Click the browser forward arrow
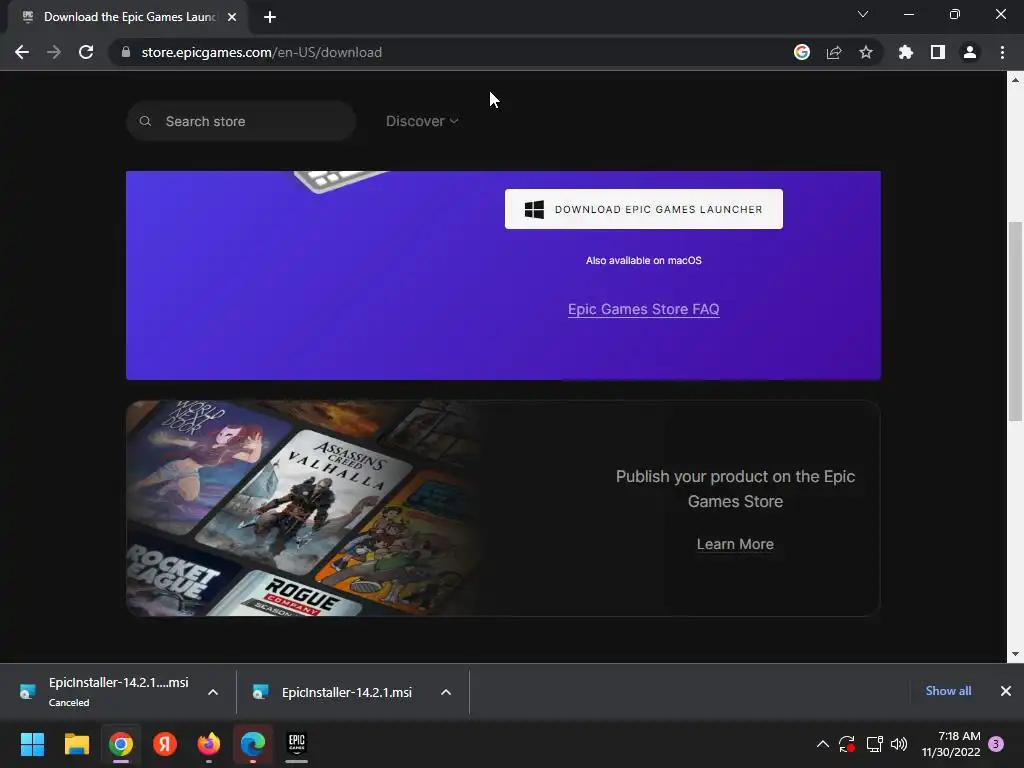This screenshot has width=1024, height=768. 54,52
